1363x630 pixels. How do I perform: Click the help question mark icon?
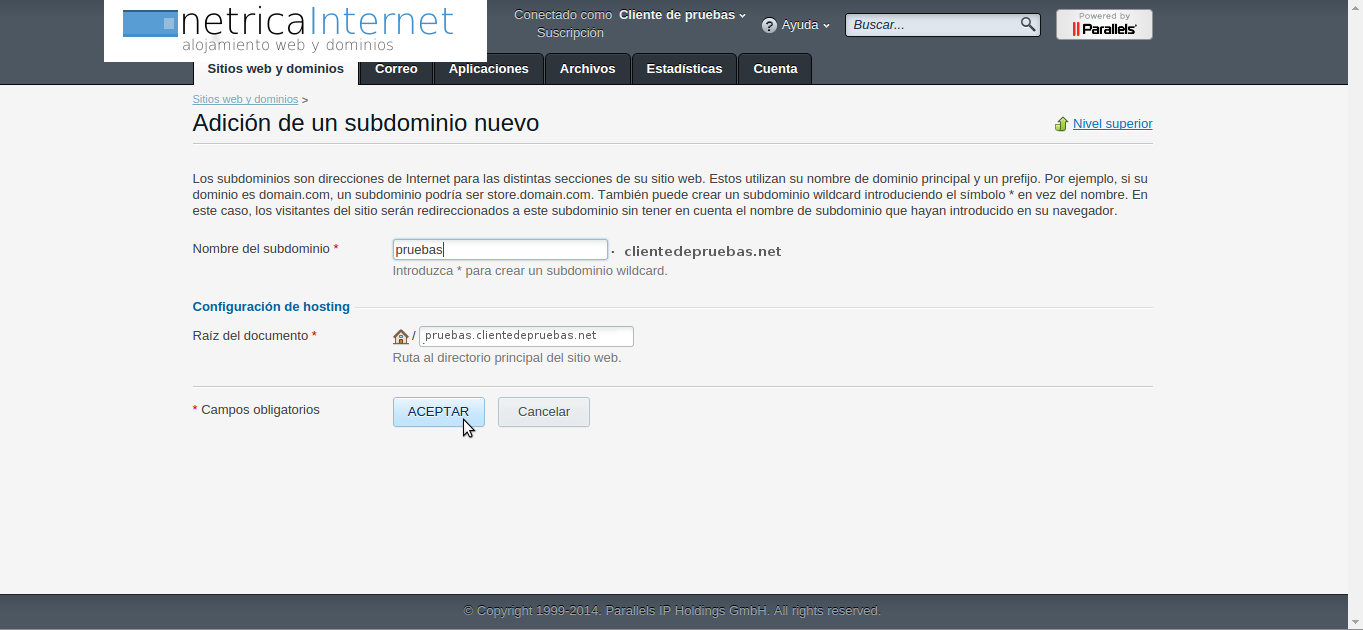pos(769,25)
